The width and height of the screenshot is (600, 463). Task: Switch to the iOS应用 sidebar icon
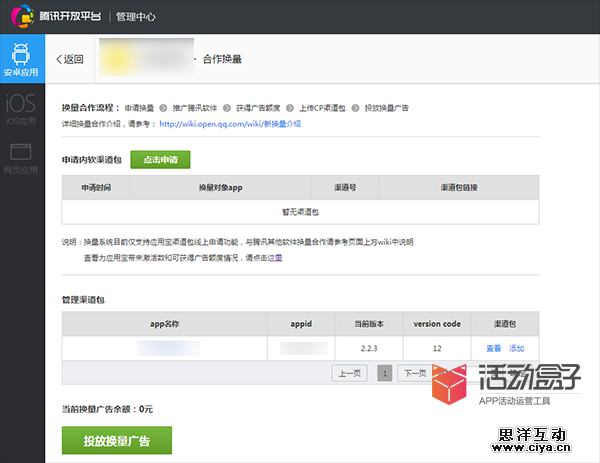point(22,109)
